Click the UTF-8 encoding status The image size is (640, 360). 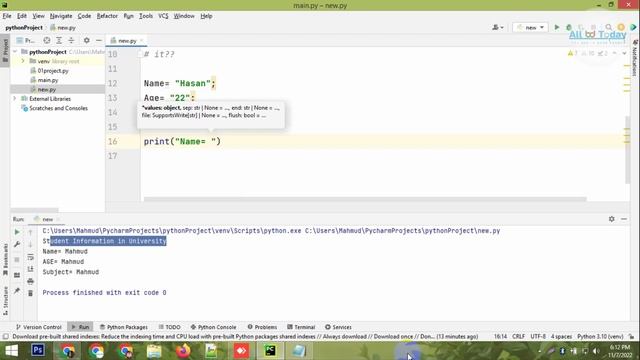pyautogui.click(x=538, y=336)
